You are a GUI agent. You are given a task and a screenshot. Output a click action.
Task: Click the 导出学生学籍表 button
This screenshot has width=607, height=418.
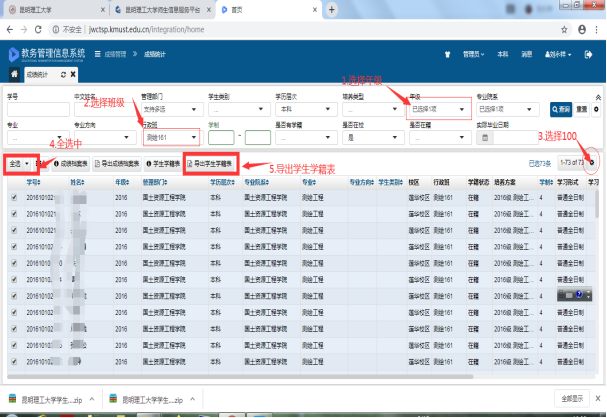pos(209,164)
